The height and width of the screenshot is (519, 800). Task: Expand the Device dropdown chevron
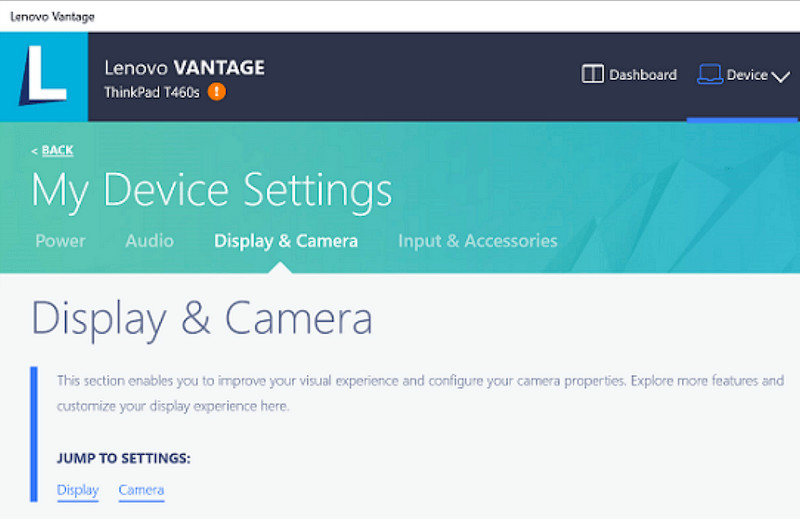[781, 77]
